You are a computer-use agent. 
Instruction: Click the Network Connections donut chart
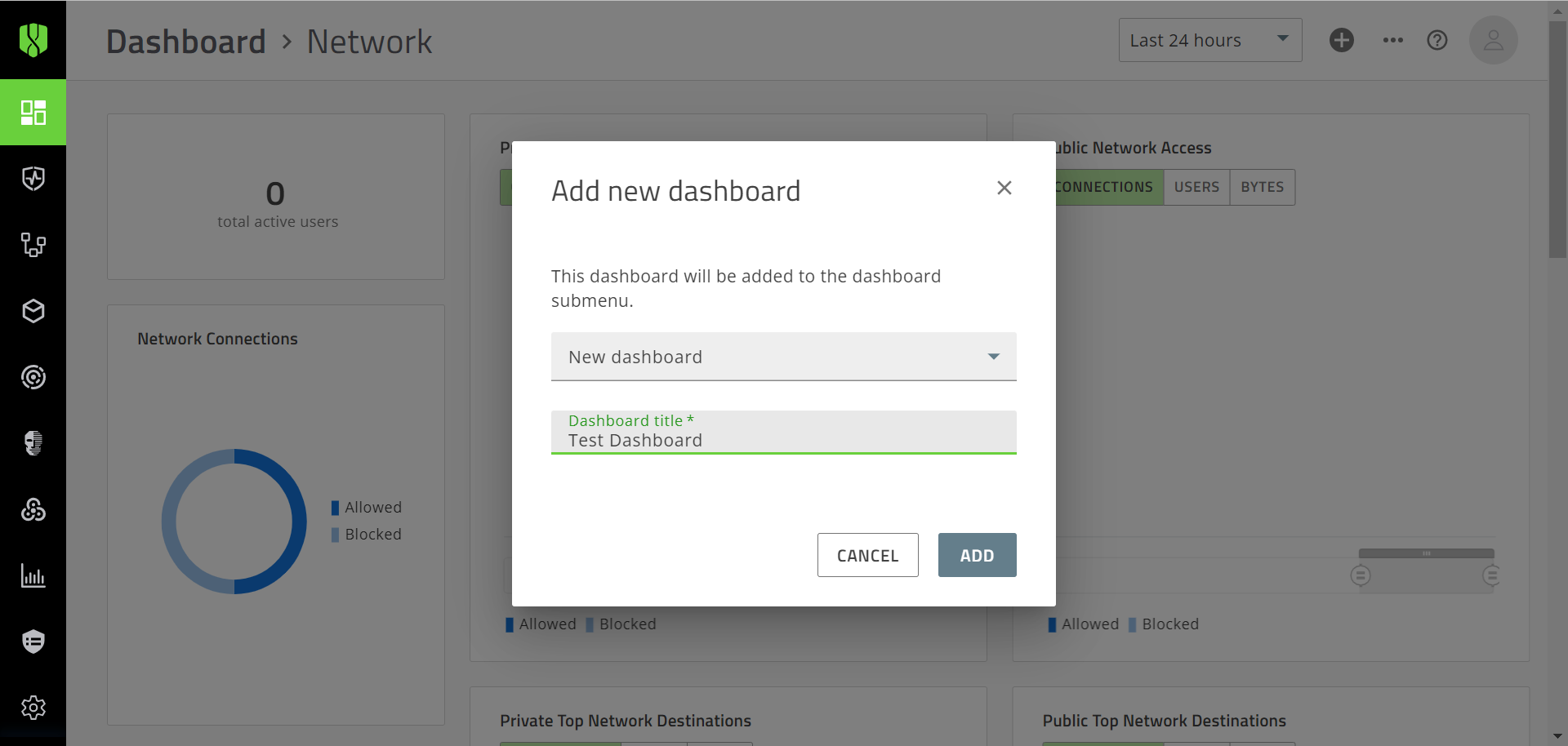point(234,522)
